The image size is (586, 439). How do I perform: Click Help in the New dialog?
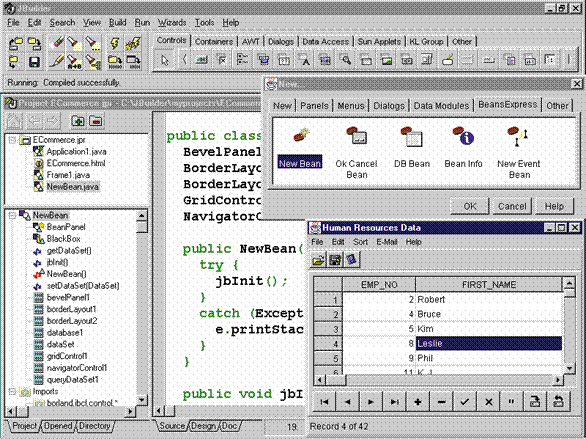554,206
